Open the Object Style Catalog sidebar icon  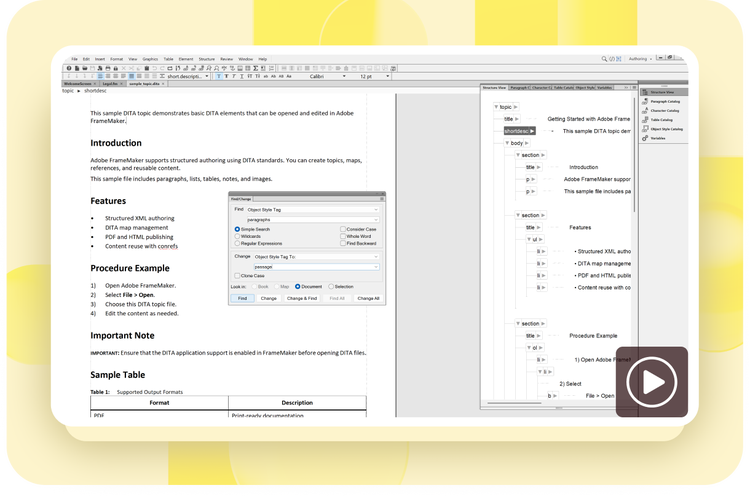point(645,129)
